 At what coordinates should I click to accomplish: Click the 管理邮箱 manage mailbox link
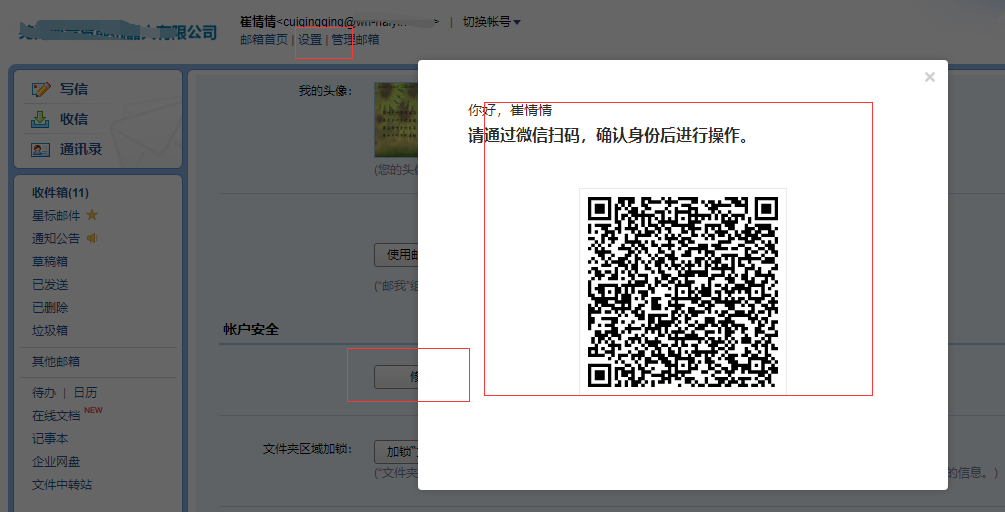point(355,40)
